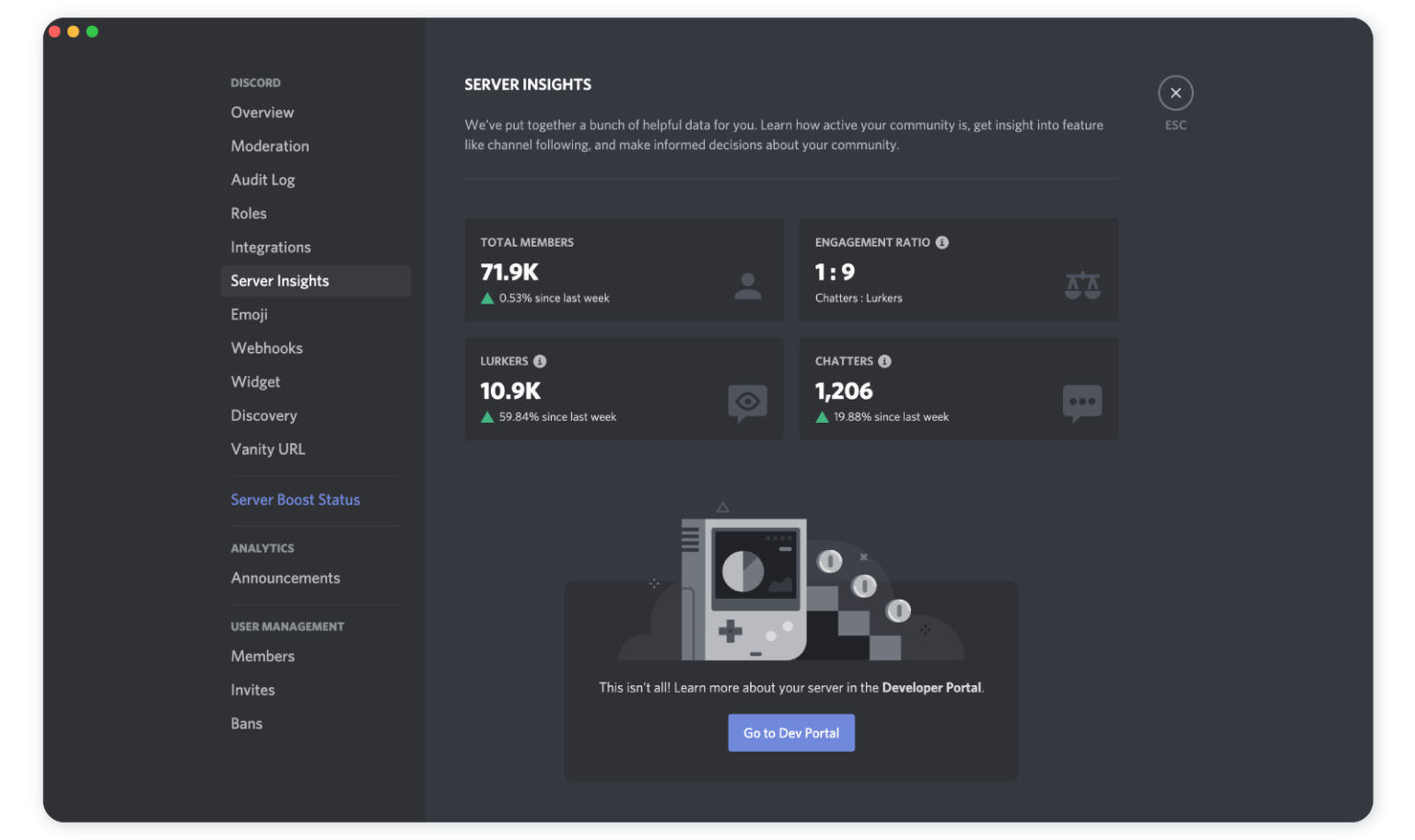Screen dimensions: 1415x840
Task: View the Audit Log
Action: point(263,180)
